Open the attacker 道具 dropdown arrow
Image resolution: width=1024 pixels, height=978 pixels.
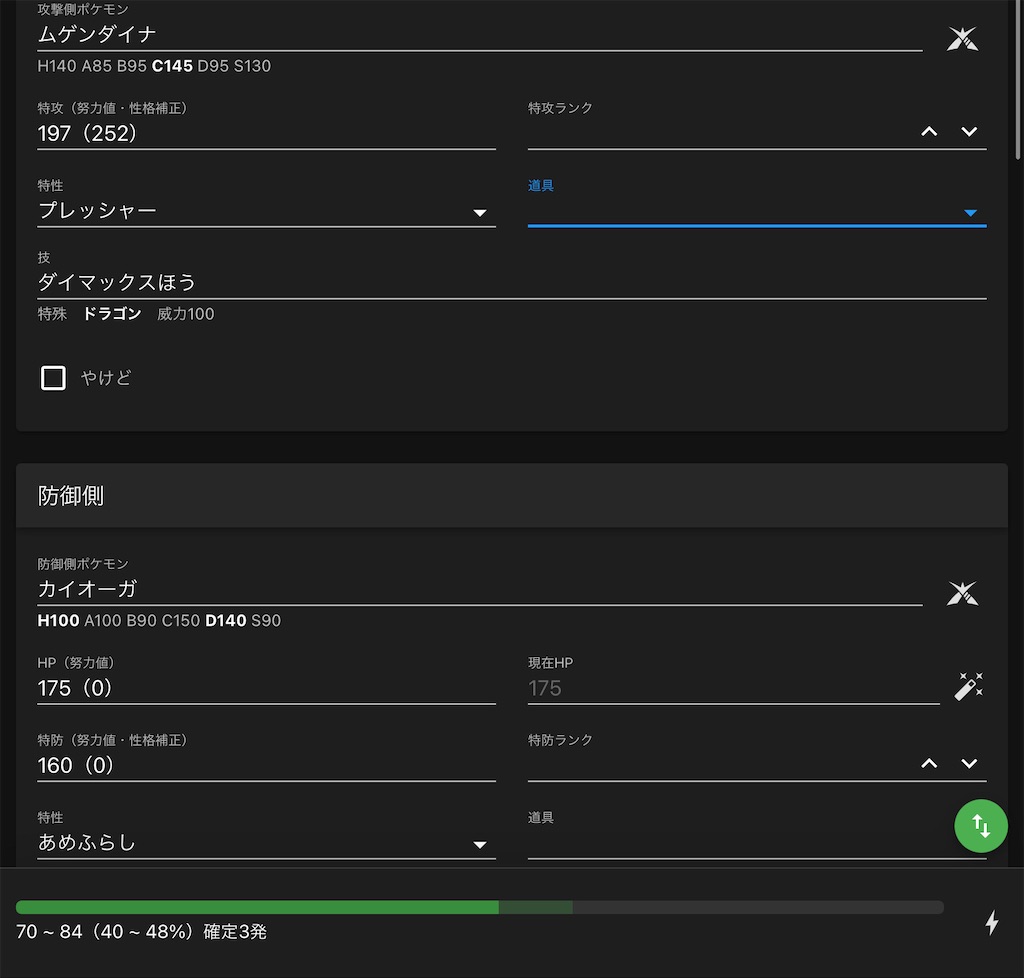[970, 213]
